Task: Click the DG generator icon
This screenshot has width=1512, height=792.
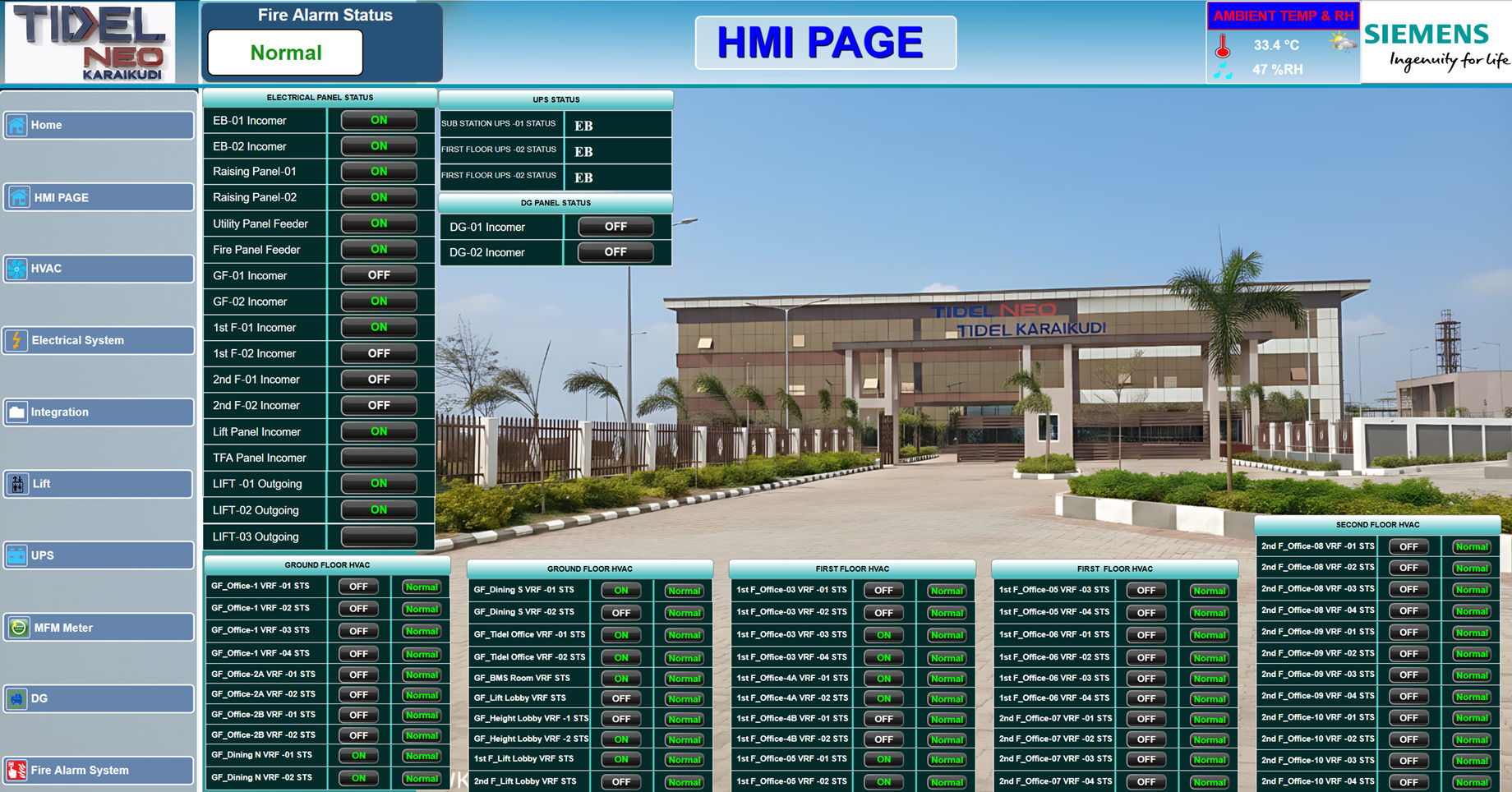Action: (16, 699)
